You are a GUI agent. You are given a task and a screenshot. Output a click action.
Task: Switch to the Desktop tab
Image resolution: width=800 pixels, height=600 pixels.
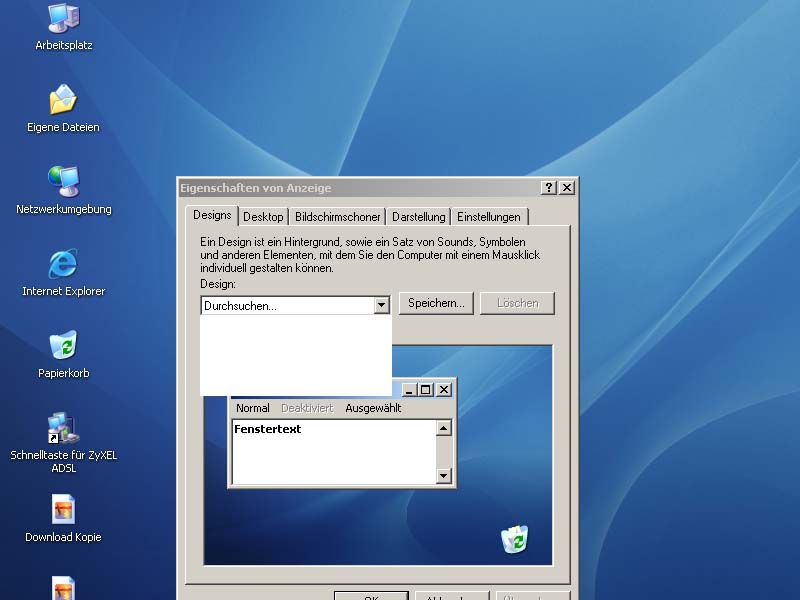tap(263, 217)
